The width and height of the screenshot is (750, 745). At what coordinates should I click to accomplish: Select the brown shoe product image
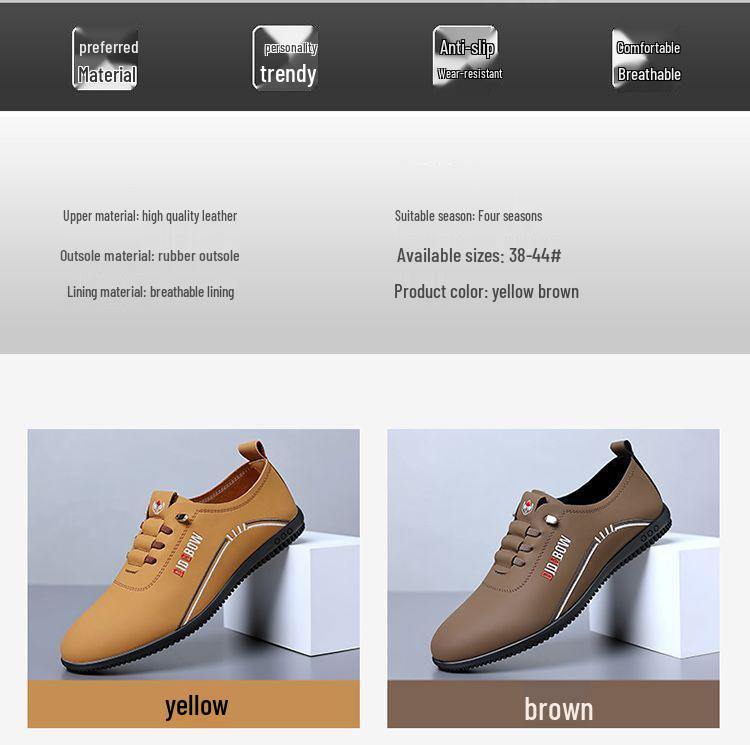[553, 554]
